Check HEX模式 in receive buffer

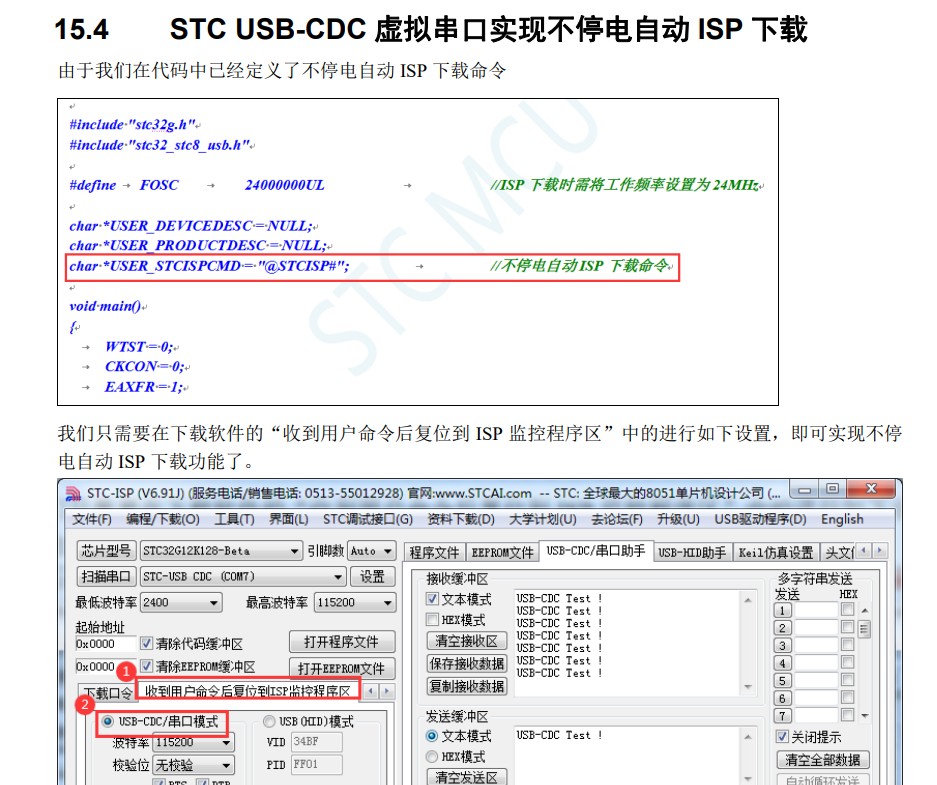point(433,620)
